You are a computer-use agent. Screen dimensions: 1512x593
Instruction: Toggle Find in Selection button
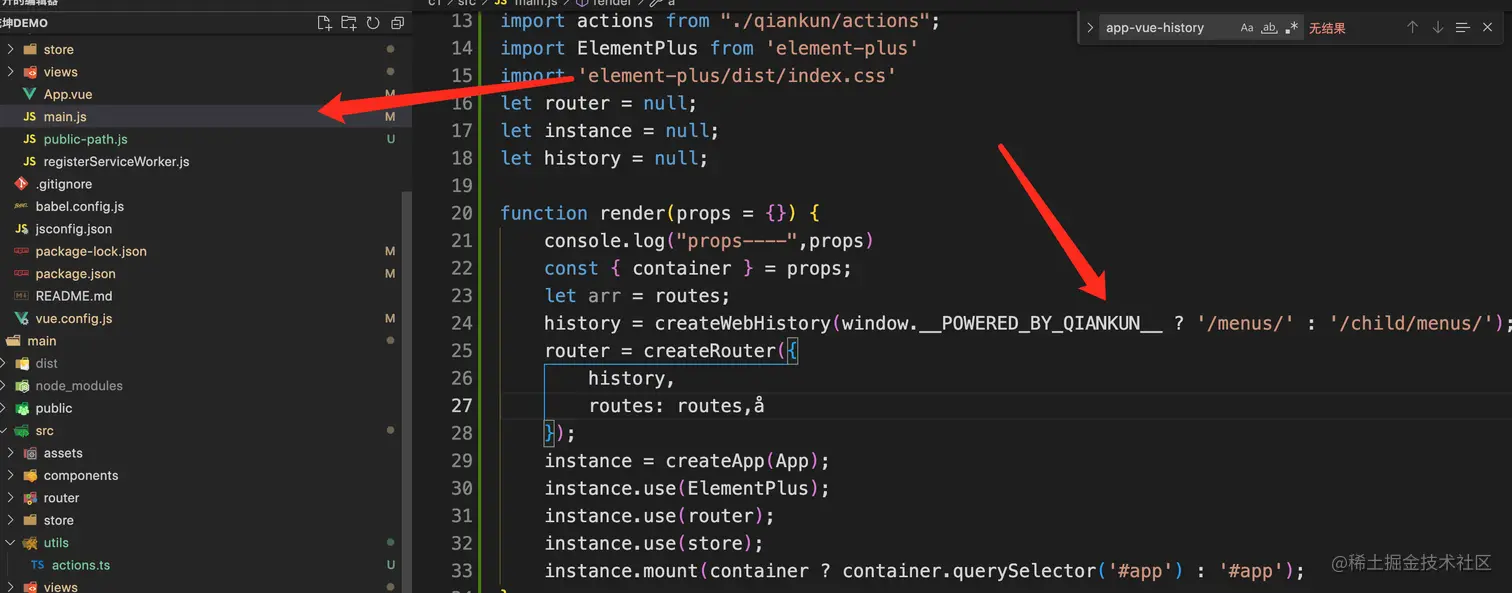point(1462,28)
